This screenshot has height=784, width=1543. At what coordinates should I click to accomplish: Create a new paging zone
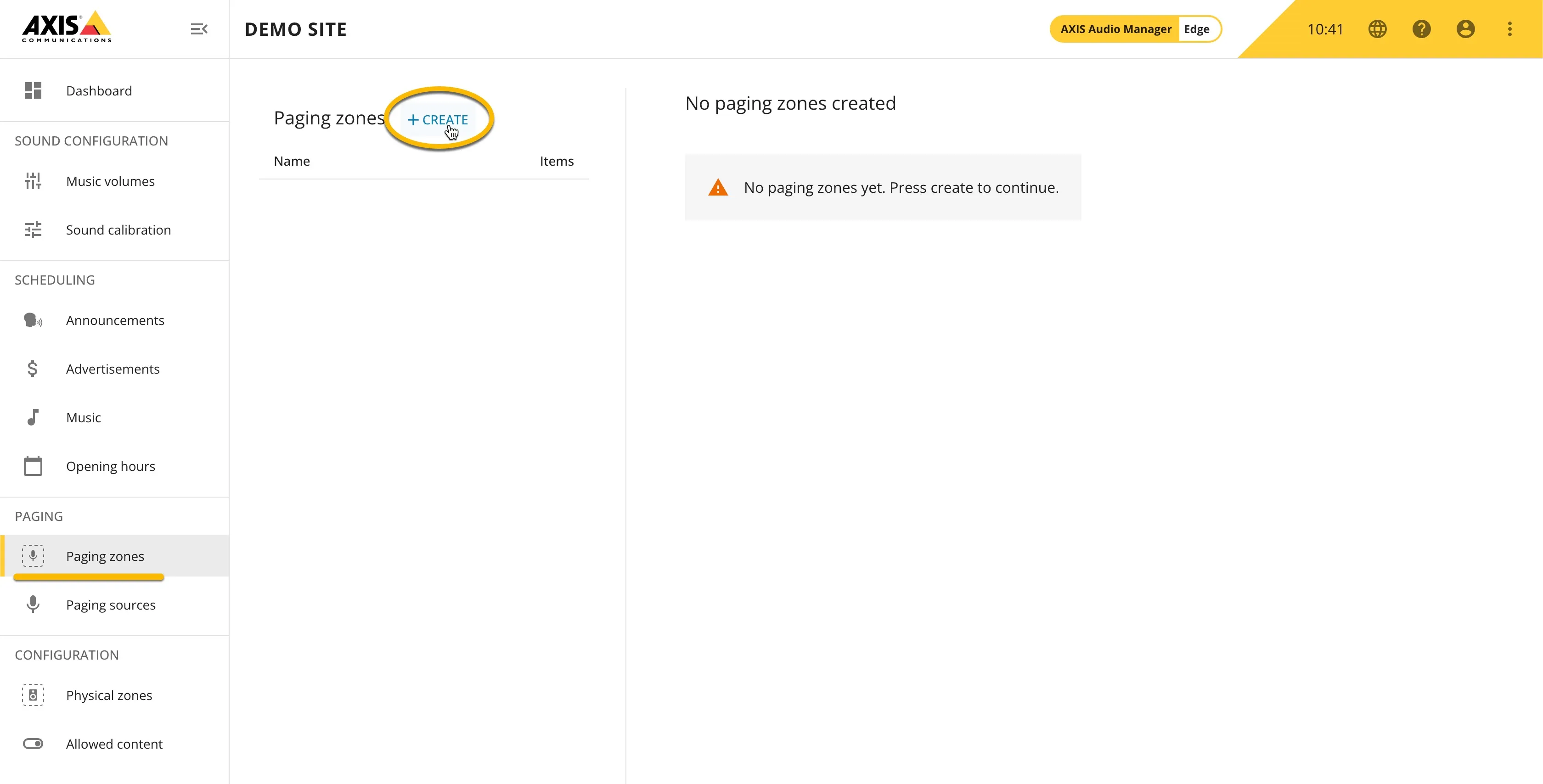438,119
